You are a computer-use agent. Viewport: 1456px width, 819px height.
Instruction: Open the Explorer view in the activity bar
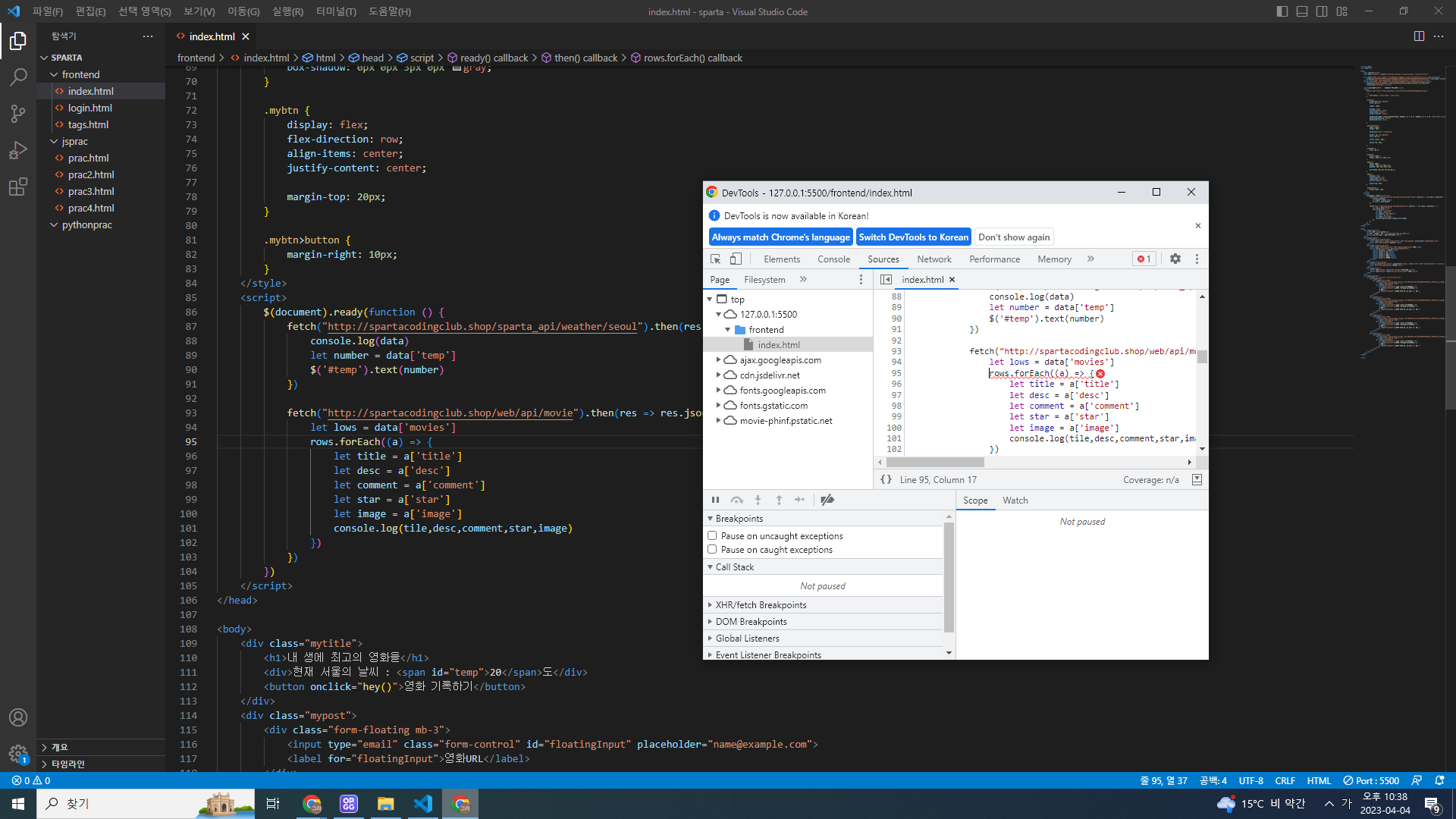pos(18,40)
